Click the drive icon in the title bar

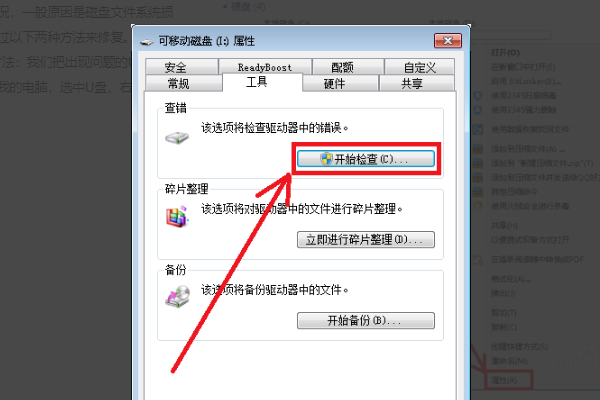point(147,42)
